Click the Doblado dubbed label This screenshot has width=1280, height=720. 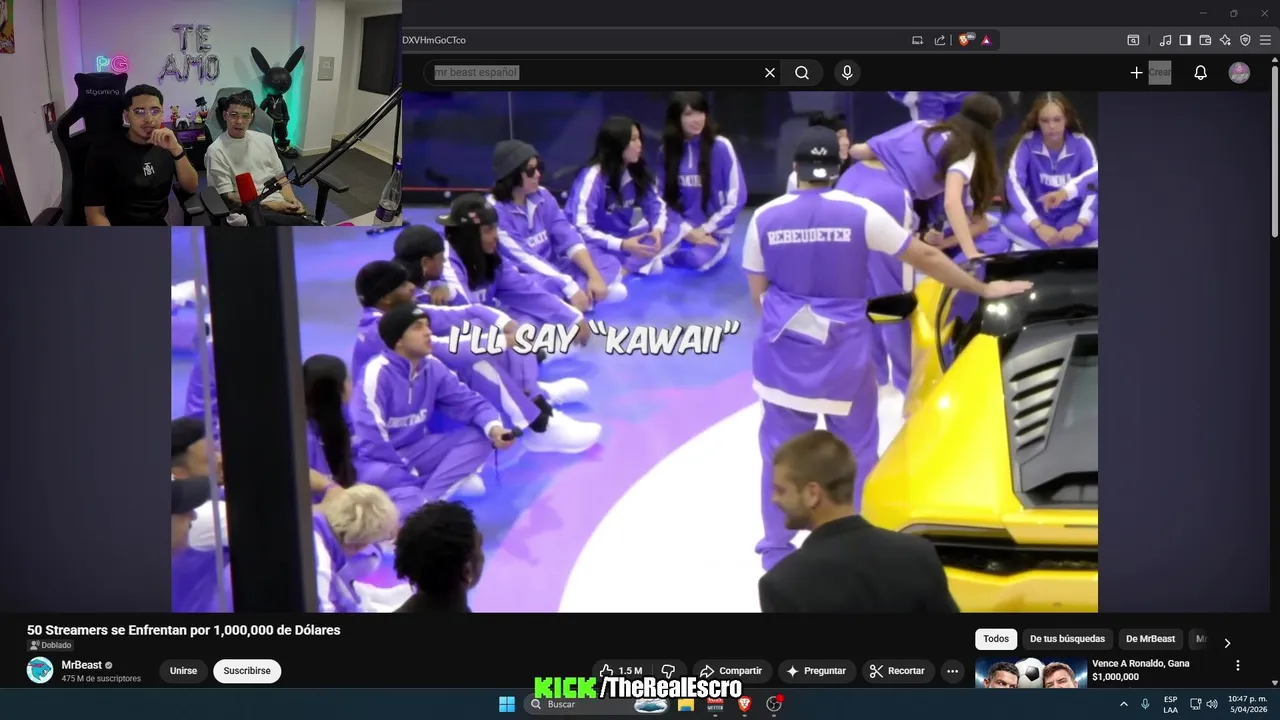[50, 646]
